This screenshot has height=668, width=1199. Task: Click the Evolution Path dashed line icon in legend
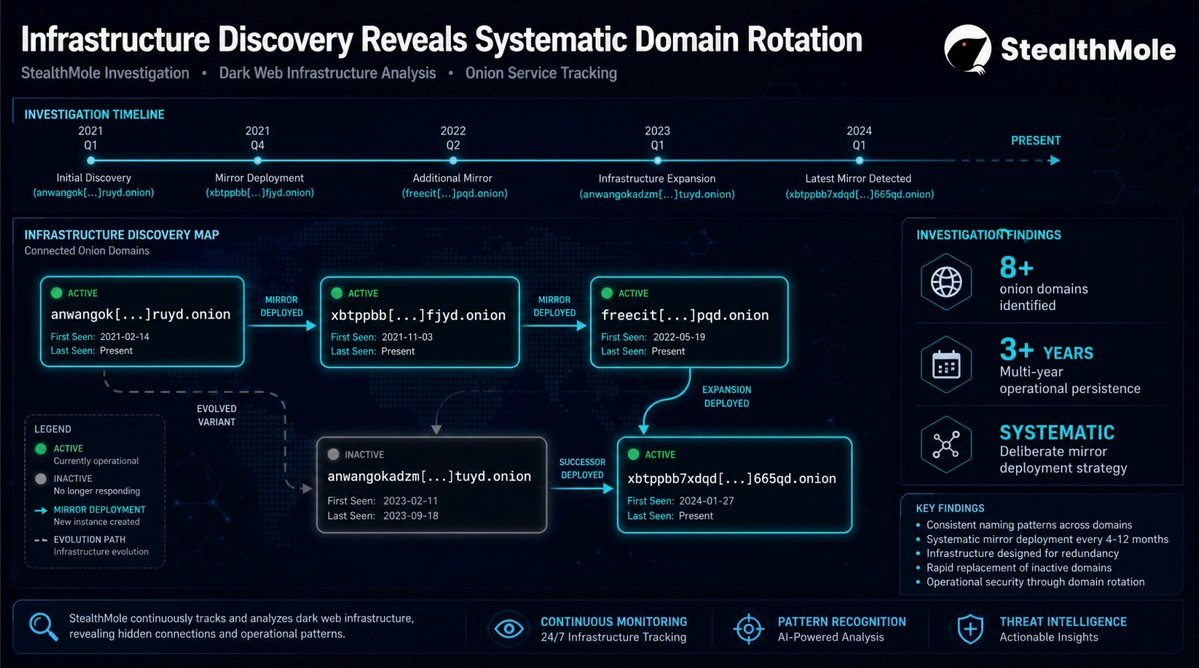point(41,540)
